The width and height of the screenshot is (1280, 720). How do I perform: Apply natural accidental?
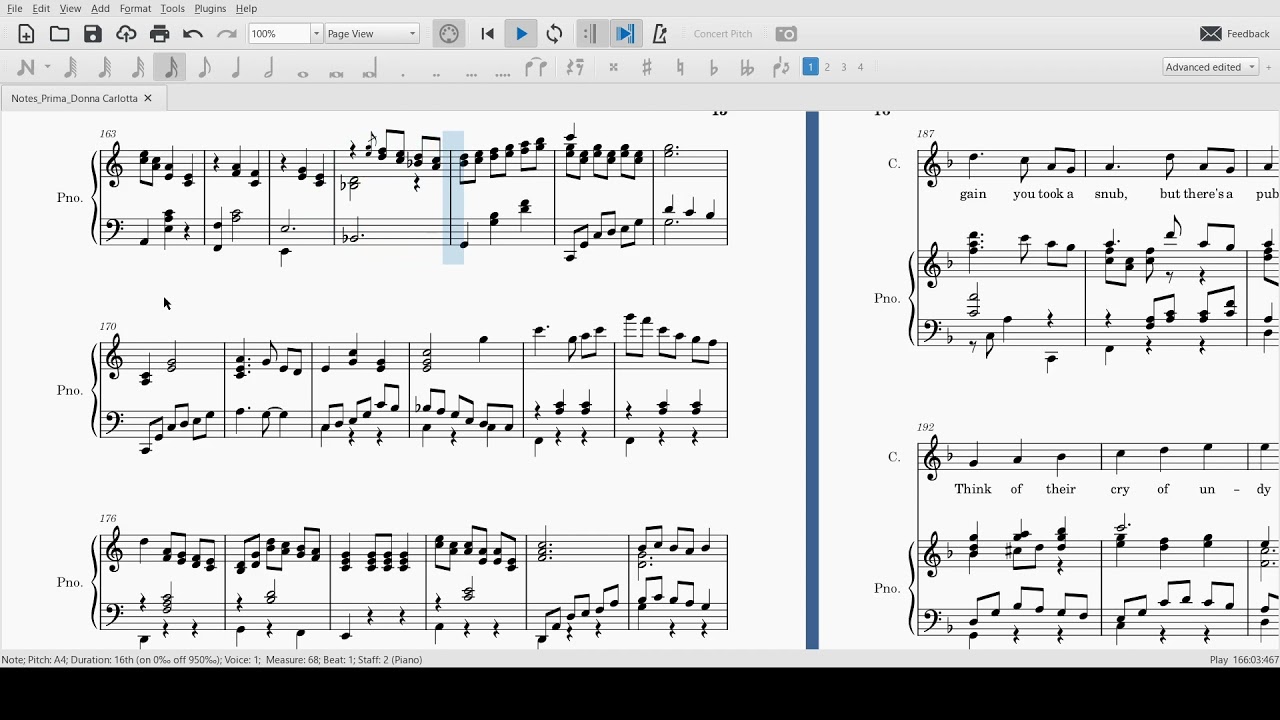point(680,67)
